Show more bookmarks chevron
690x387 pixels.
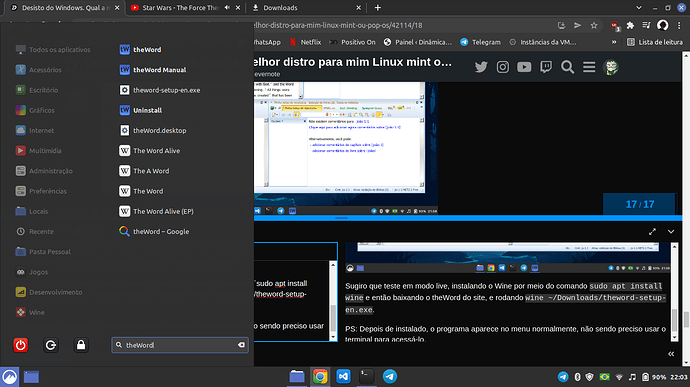614,42
